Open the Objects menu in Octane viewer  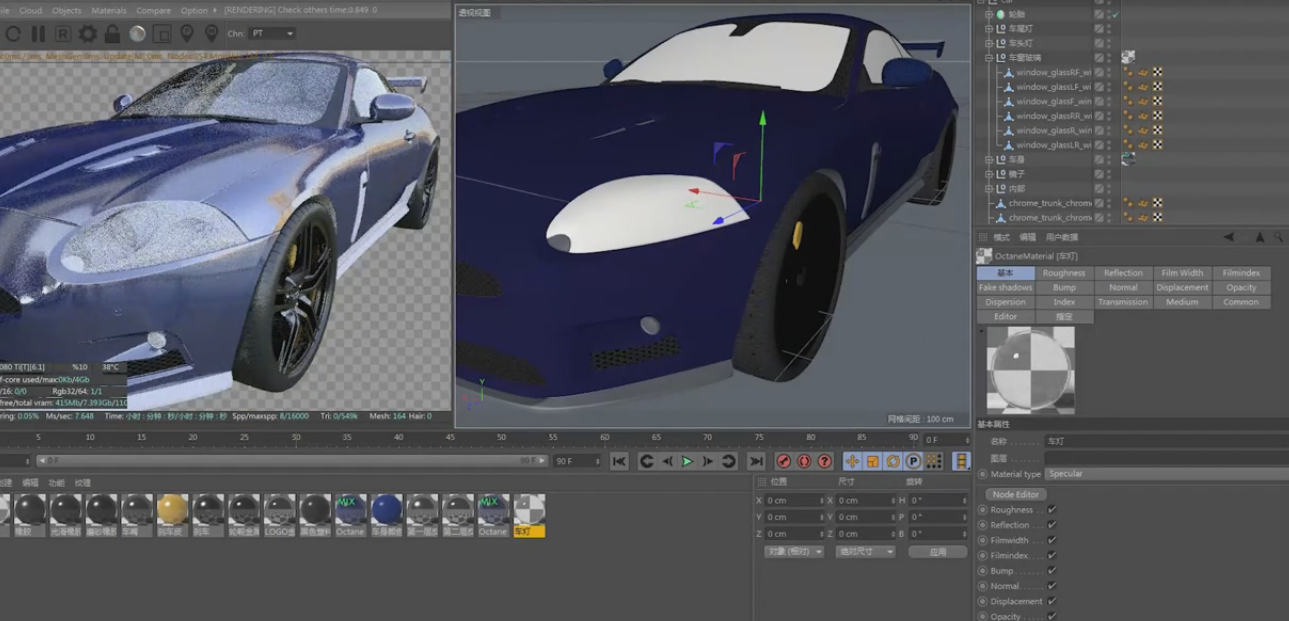pos(66,10)
